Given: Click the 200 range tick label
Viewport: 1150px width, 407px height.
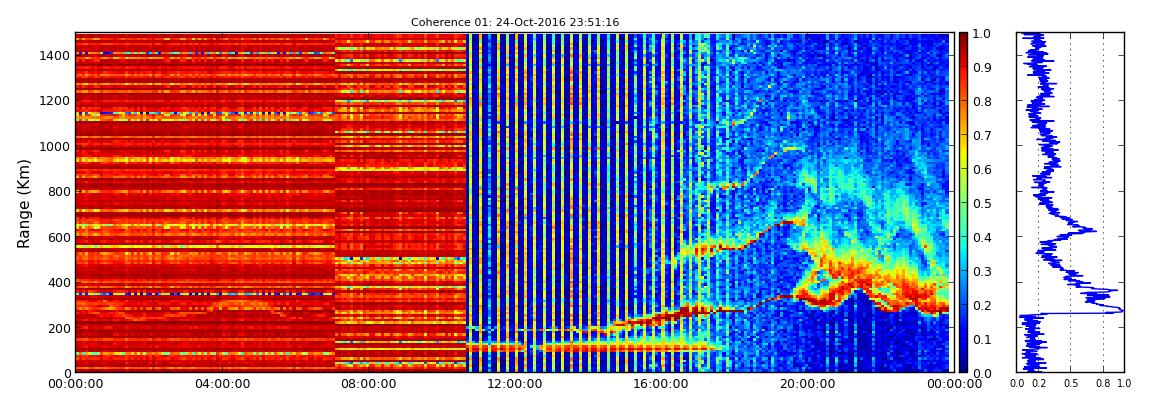Looking at the screenshot, I should pyautogui.click(x=59, y=328).
